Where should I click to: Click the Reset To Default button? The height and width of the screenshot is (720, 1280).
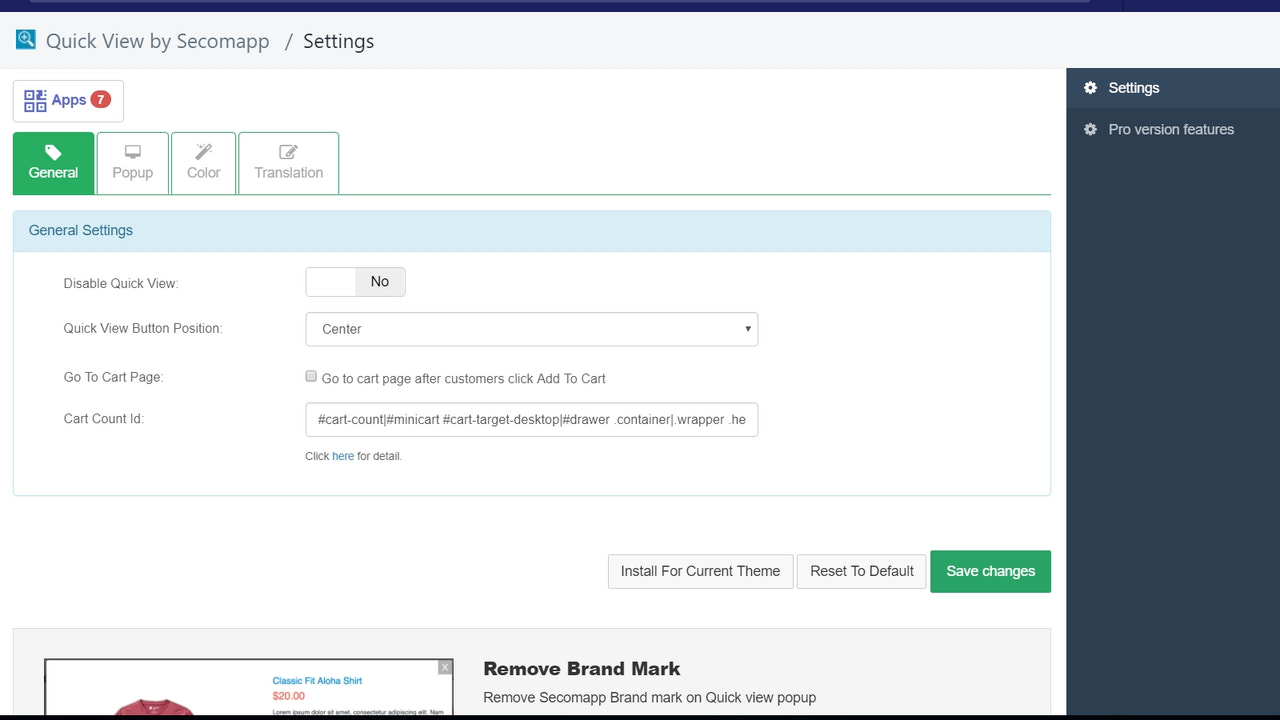point(861,571)
